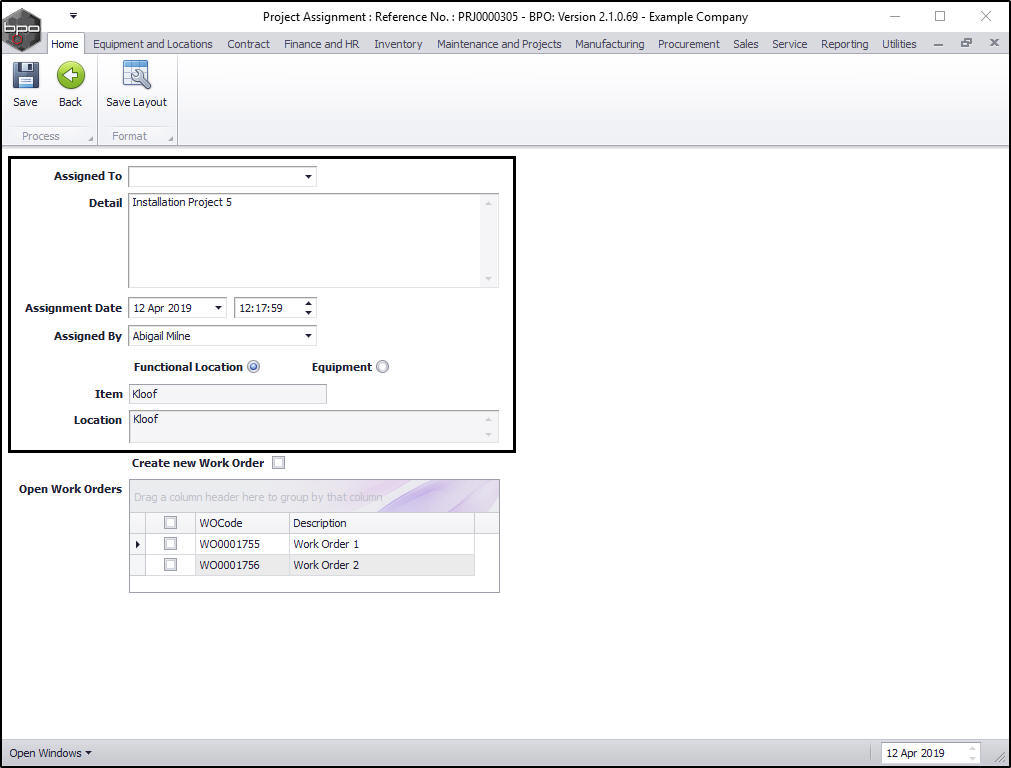Switch to the Contract tab

click(x=248, y=44)
